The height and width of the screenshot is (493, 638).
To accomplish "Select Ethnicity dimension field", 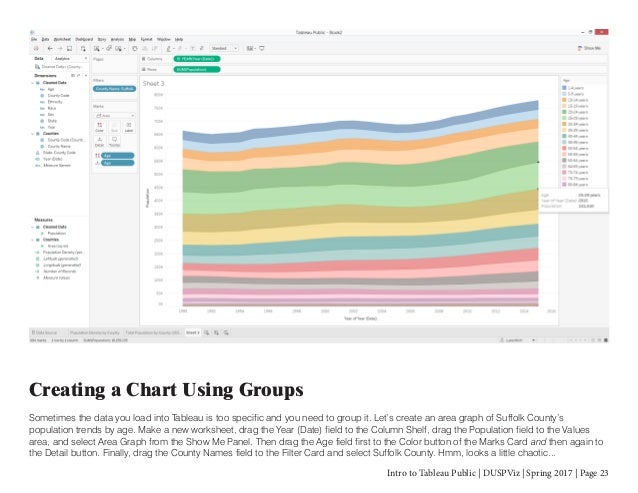I will pos(55,102).
